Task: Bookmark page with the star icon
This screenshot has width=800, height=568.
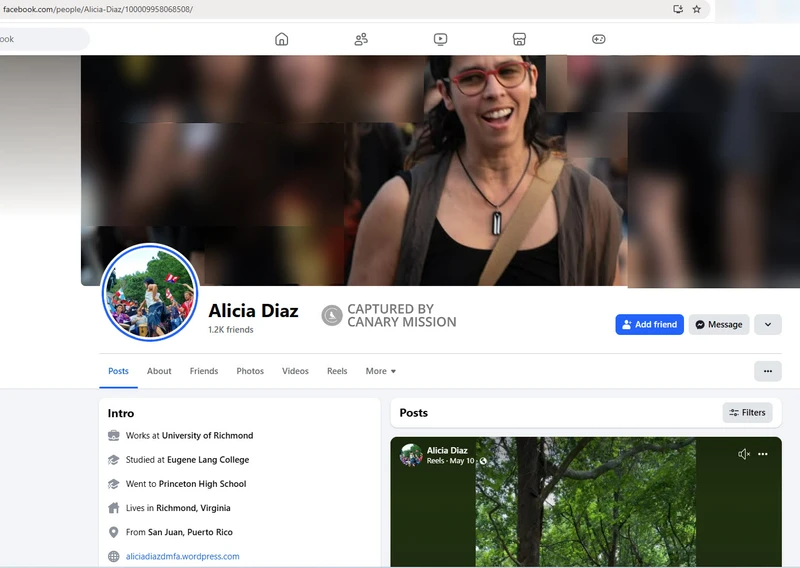Action: pyautogui.click(x=696, y=9)
